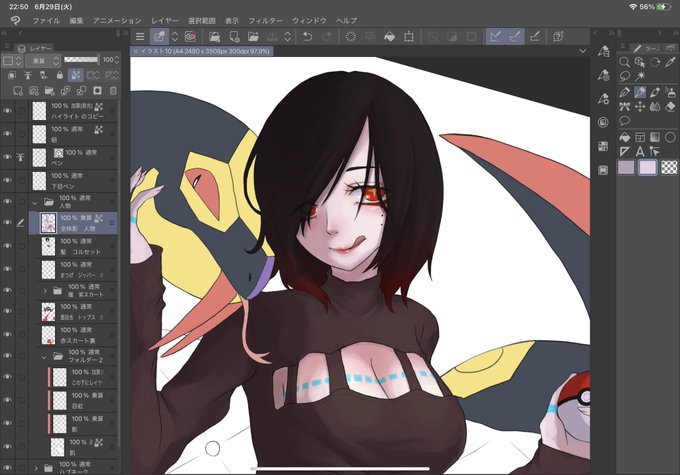Click the new layer folder icon
The height and width of the screenshot is (475, 680).
pyautogui.click(x=49, y=91)
